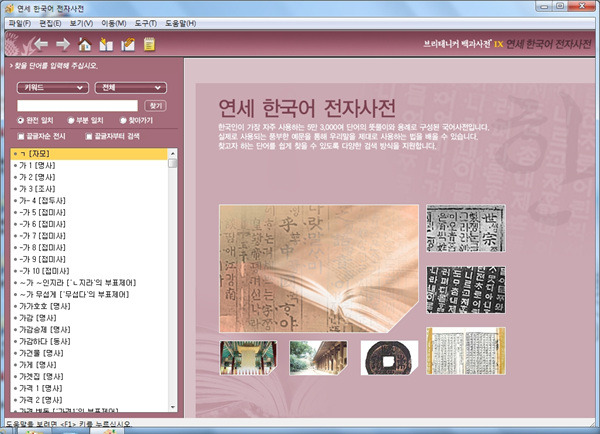Select list entry 가게 [명사]

(x=89, y=365)
